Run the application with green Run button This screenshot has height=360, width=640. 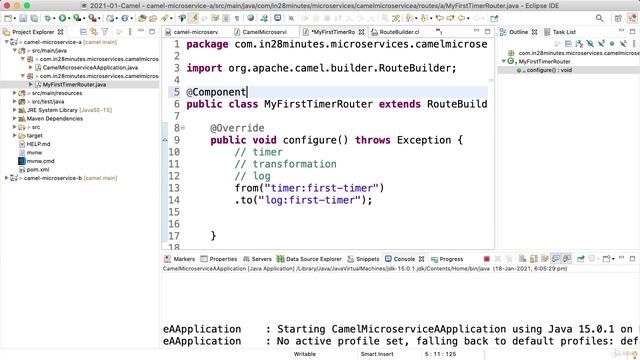[62, 18]
